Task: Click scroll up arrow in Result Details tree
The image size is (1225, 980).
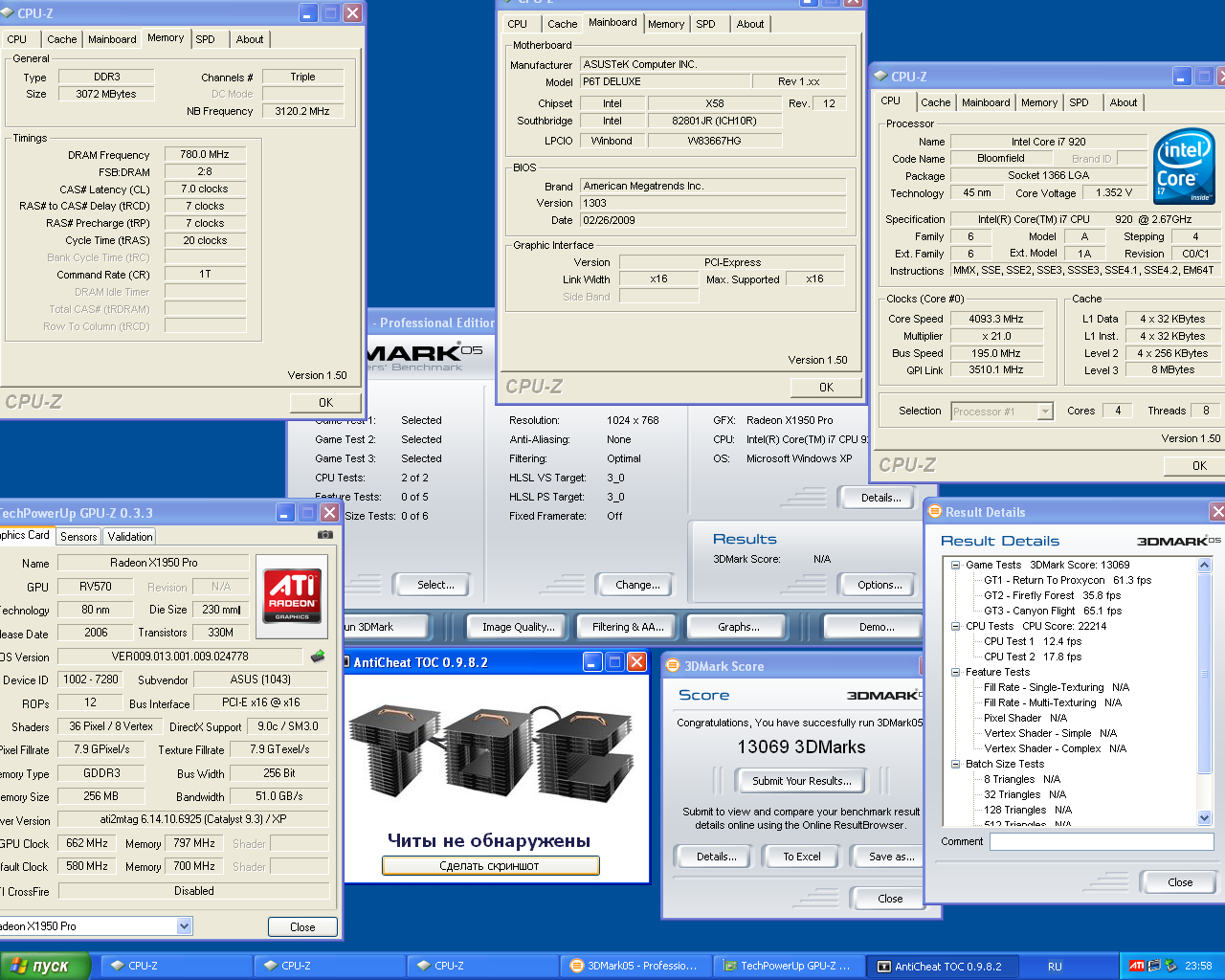Action: [1205, 566]
